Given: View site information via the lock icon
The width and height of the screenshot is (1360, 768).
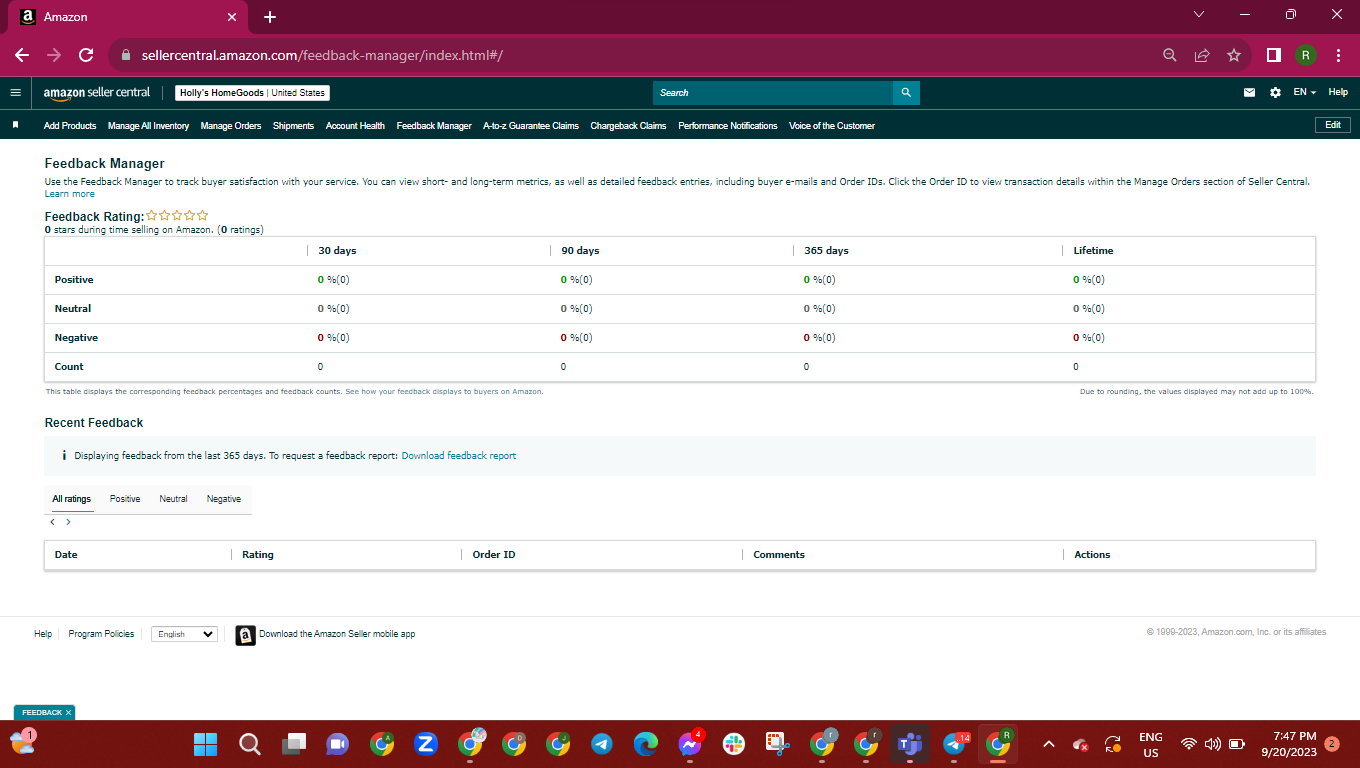Looking at the screenshot, I should (126, 55).
